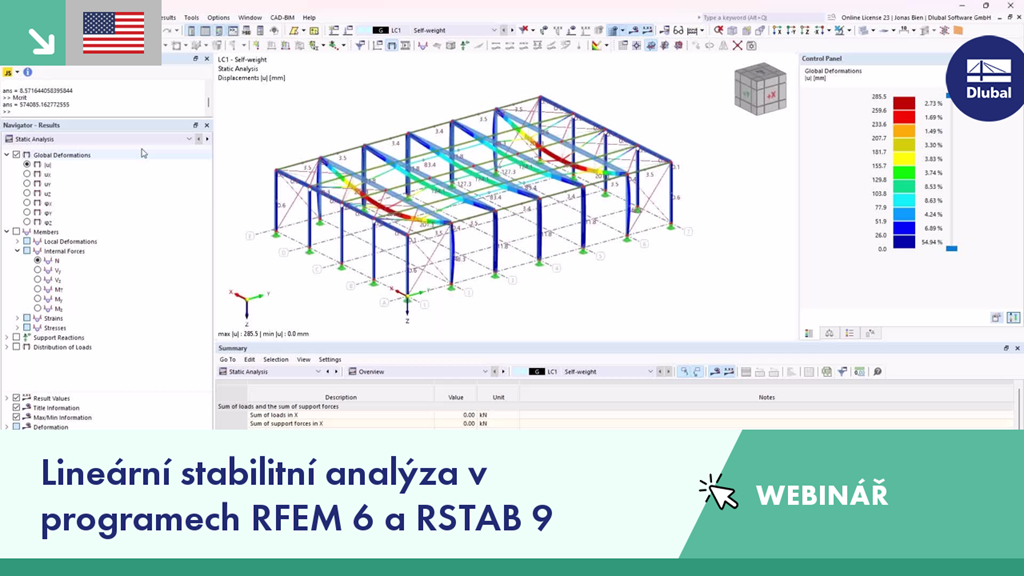1024x576 pixels.
Task: Click the orange solid display icon
Action: tap(958, 30)
